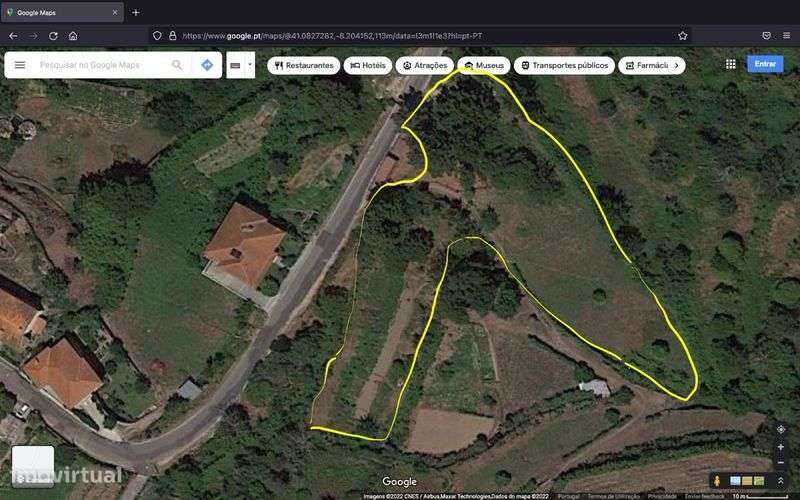Center map on my location
The width and height of the screenshot is (800, 500).
click(x=781, y=430)
